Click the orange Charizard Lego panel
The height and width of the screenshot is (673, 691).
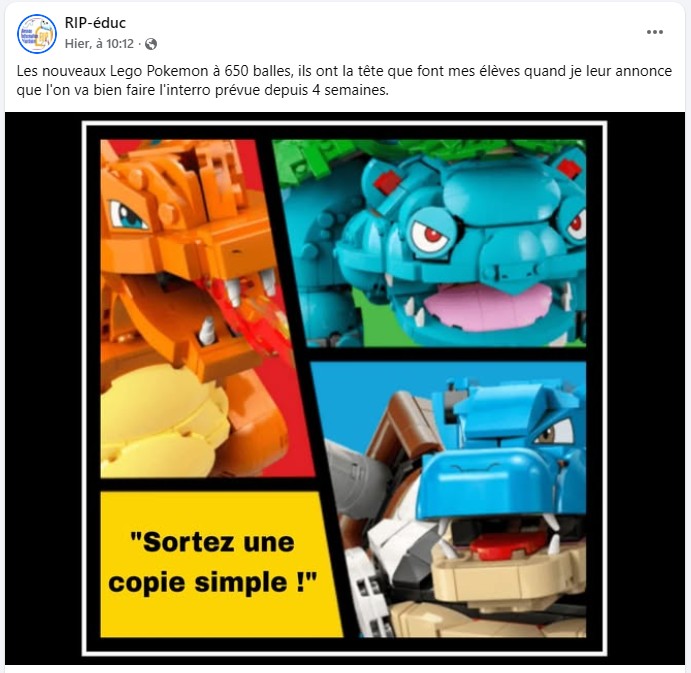tap(194, 309)
